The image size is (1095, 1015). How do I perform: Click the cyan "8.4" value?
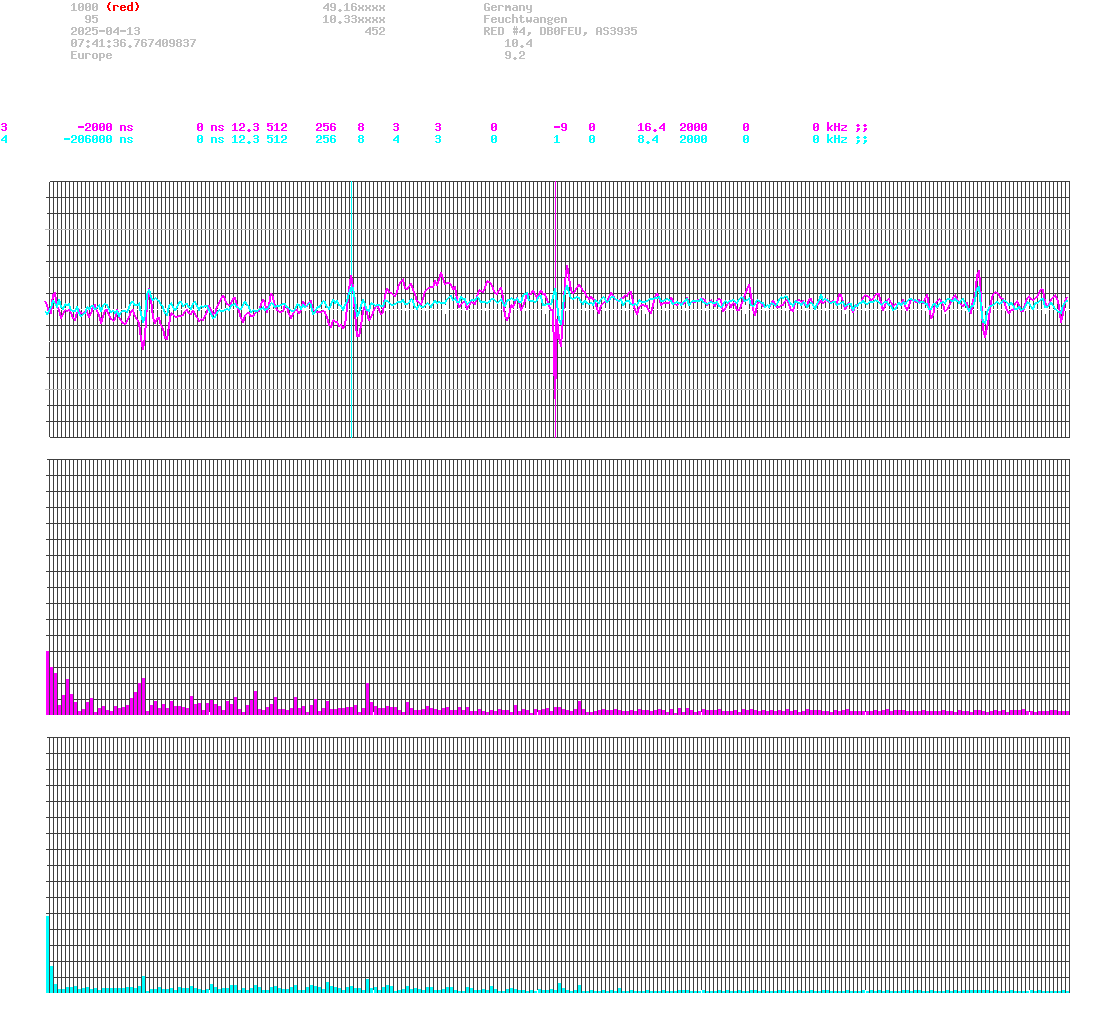(647, 139)
